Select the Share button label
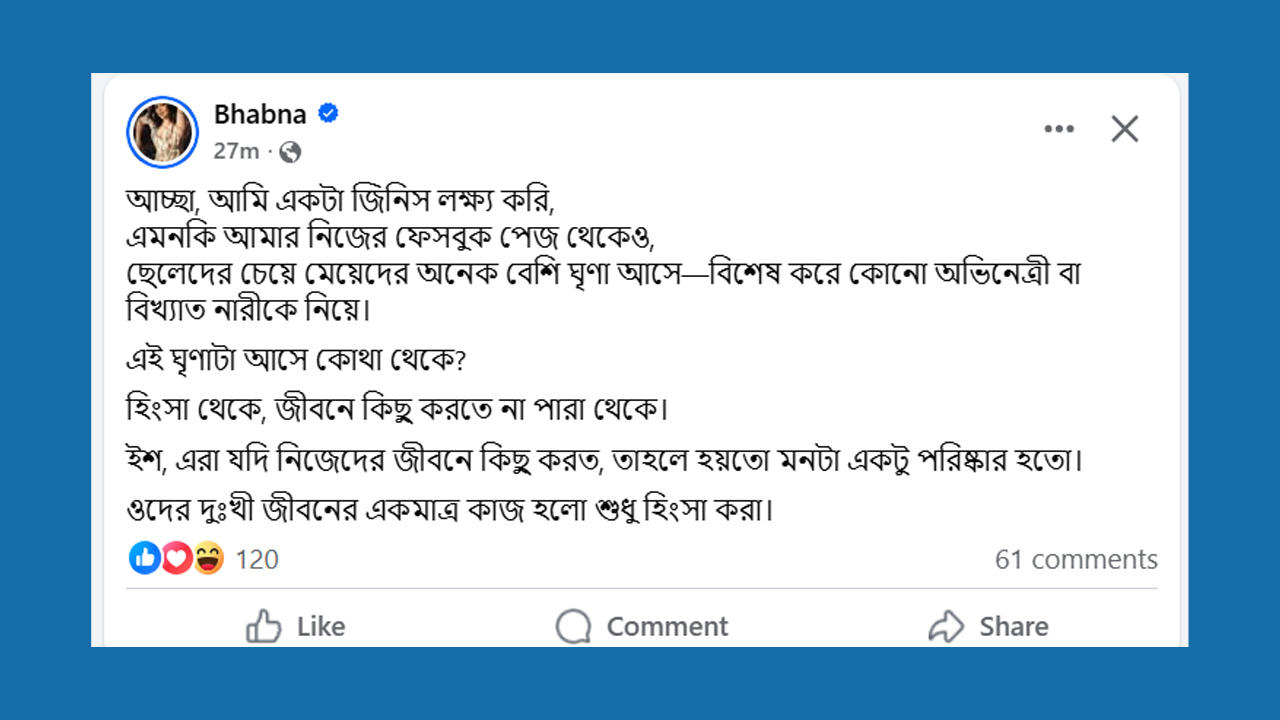1280x720 pixels. tap(1014, 627)
